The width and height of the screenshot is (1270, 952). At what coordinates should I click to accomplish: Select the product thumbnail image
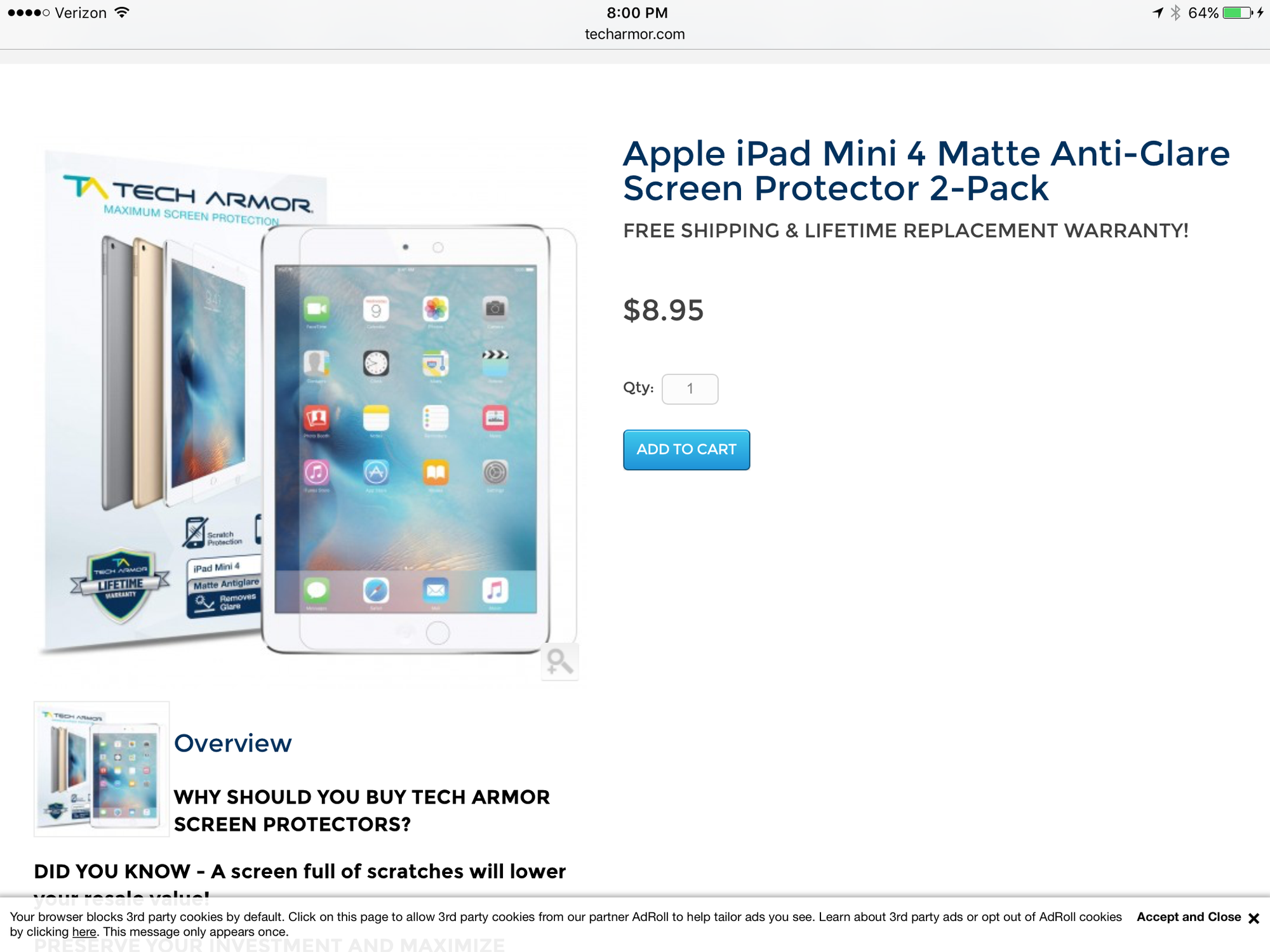[x=102, y=769]
